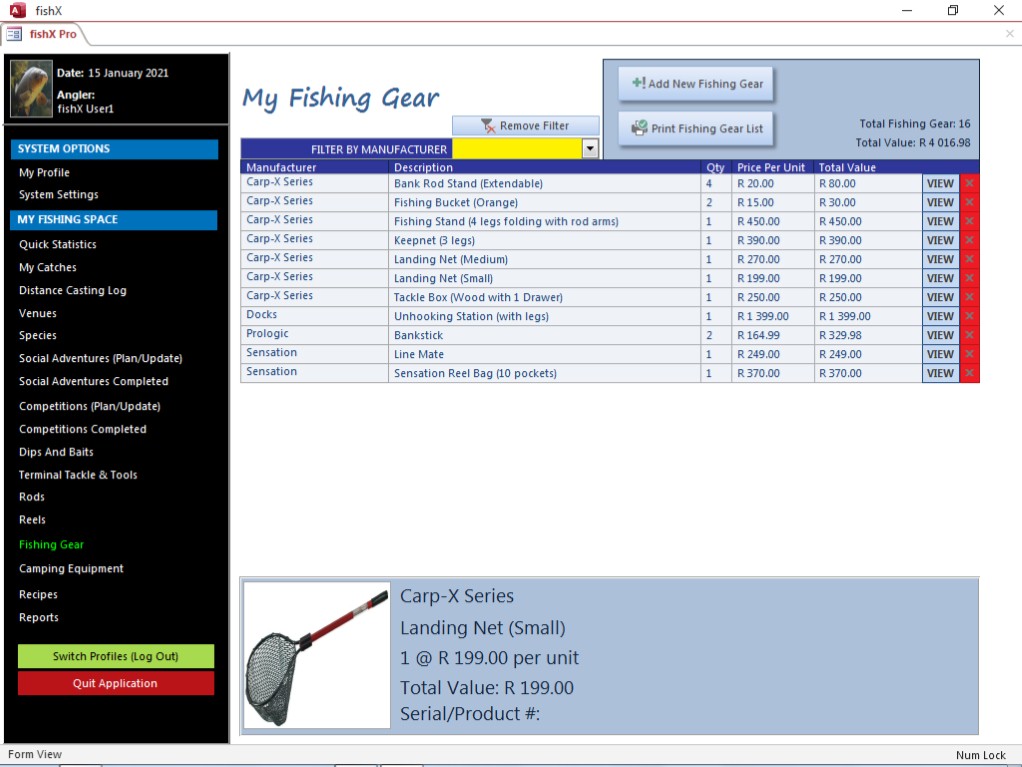Open System Settings in sidebar
The height and width of the screenshot is (767, 1022).
pos(59,195)
